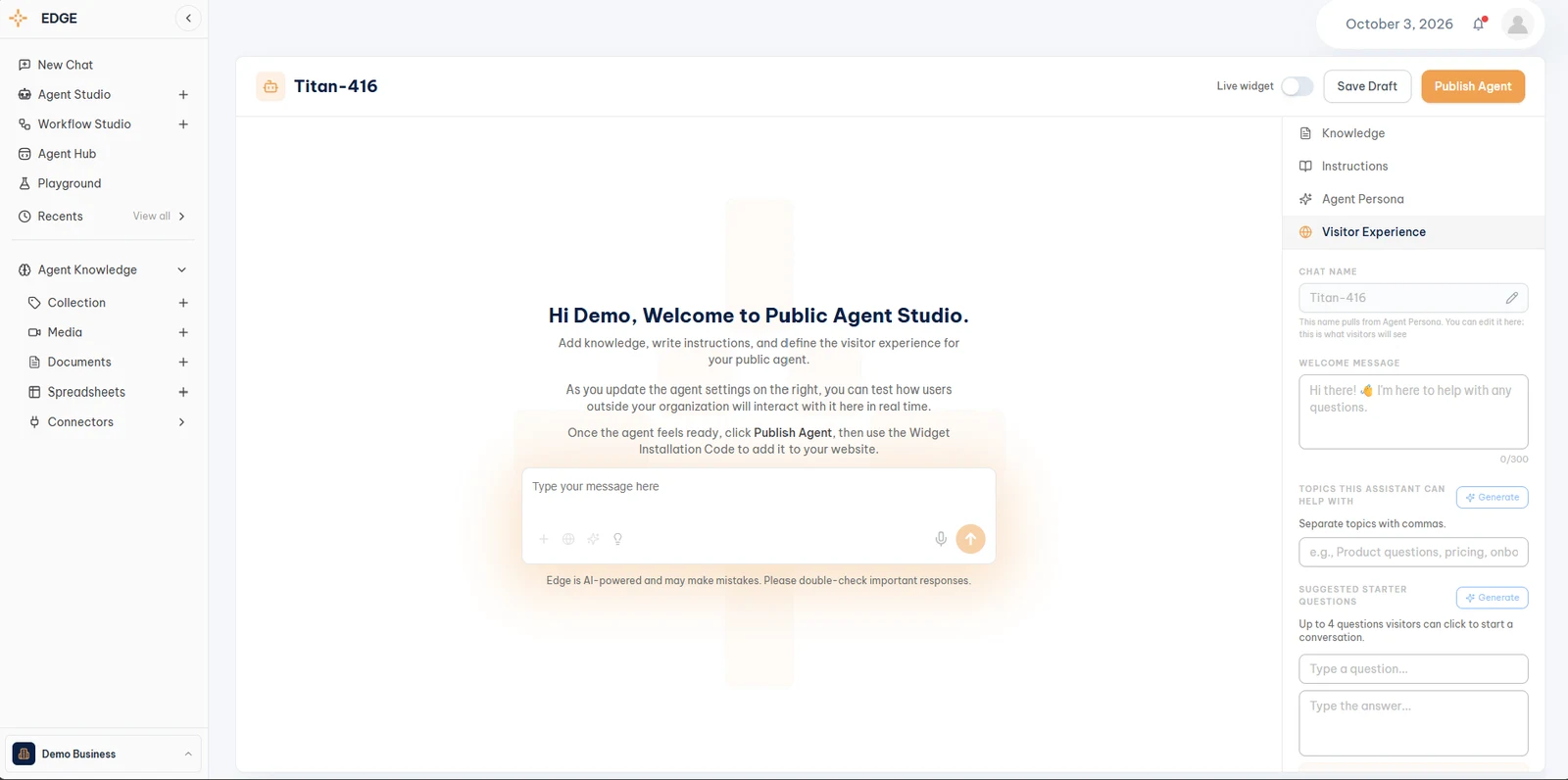This screenshot has height=780, width=1568.
Task: Open the Demo Business account switcher
Action: pyautogui.click(x=103, y=754)
